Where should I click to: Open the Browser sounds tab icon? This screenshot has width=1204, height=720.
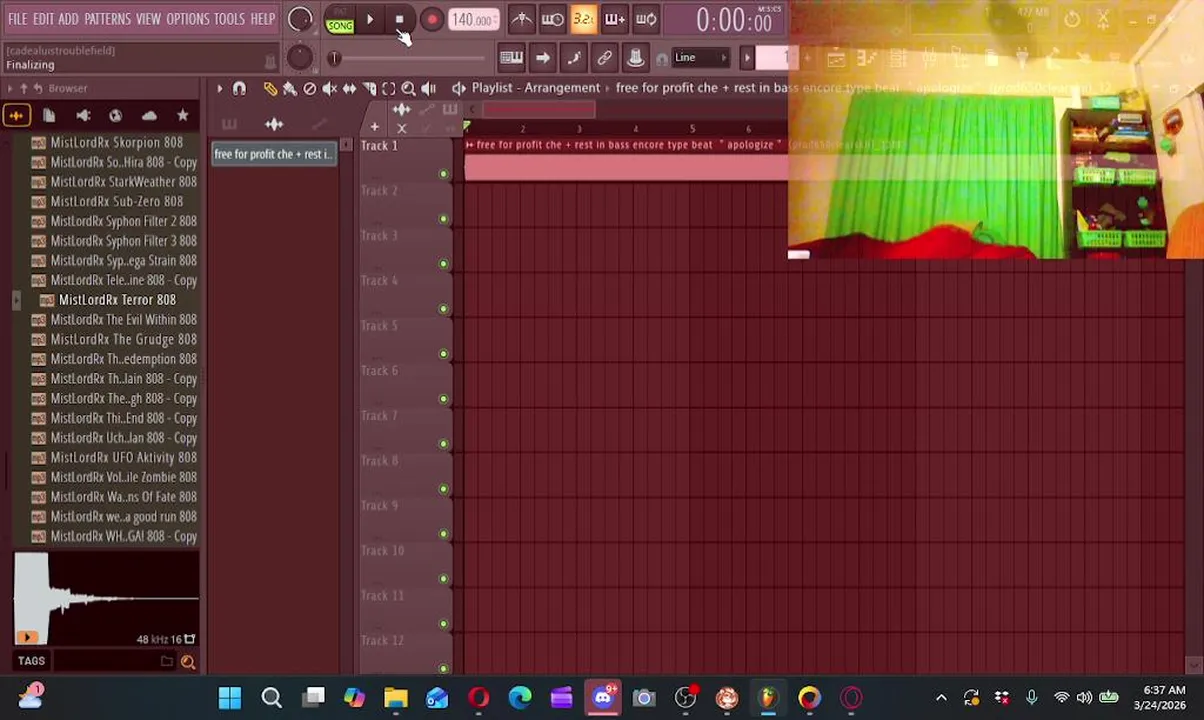[x=16, y=116]
